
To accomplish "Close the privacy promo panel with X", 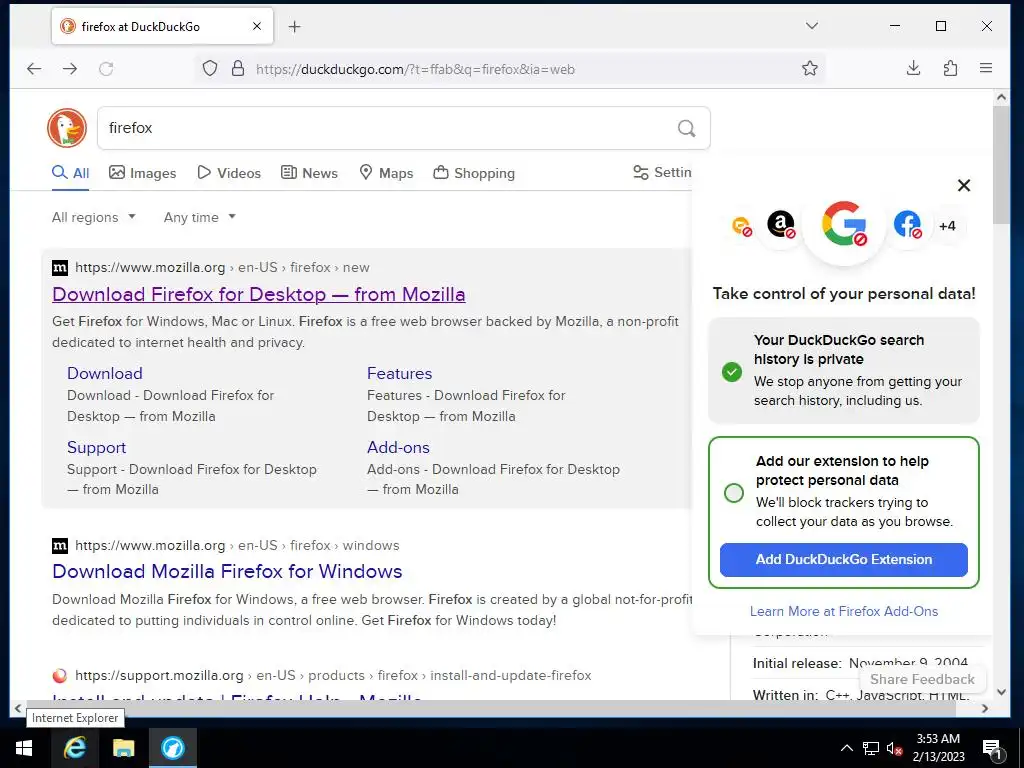I will [964, 185].
